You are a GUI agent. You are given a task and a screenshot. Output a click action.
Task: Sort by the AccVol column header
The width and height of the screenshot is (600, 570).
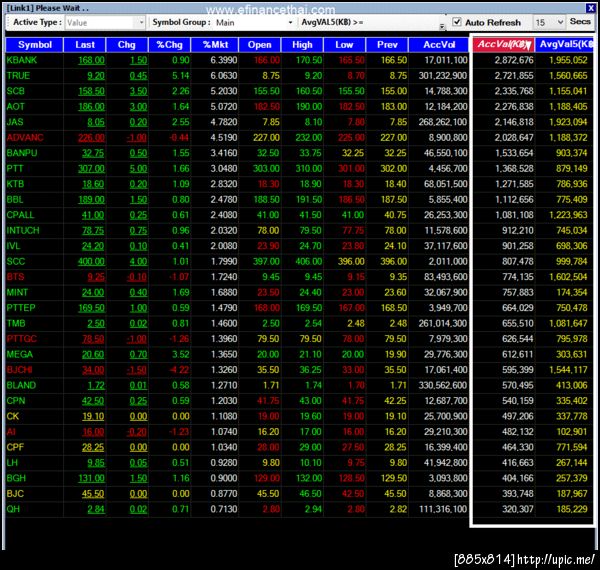(x=439, y=45)
